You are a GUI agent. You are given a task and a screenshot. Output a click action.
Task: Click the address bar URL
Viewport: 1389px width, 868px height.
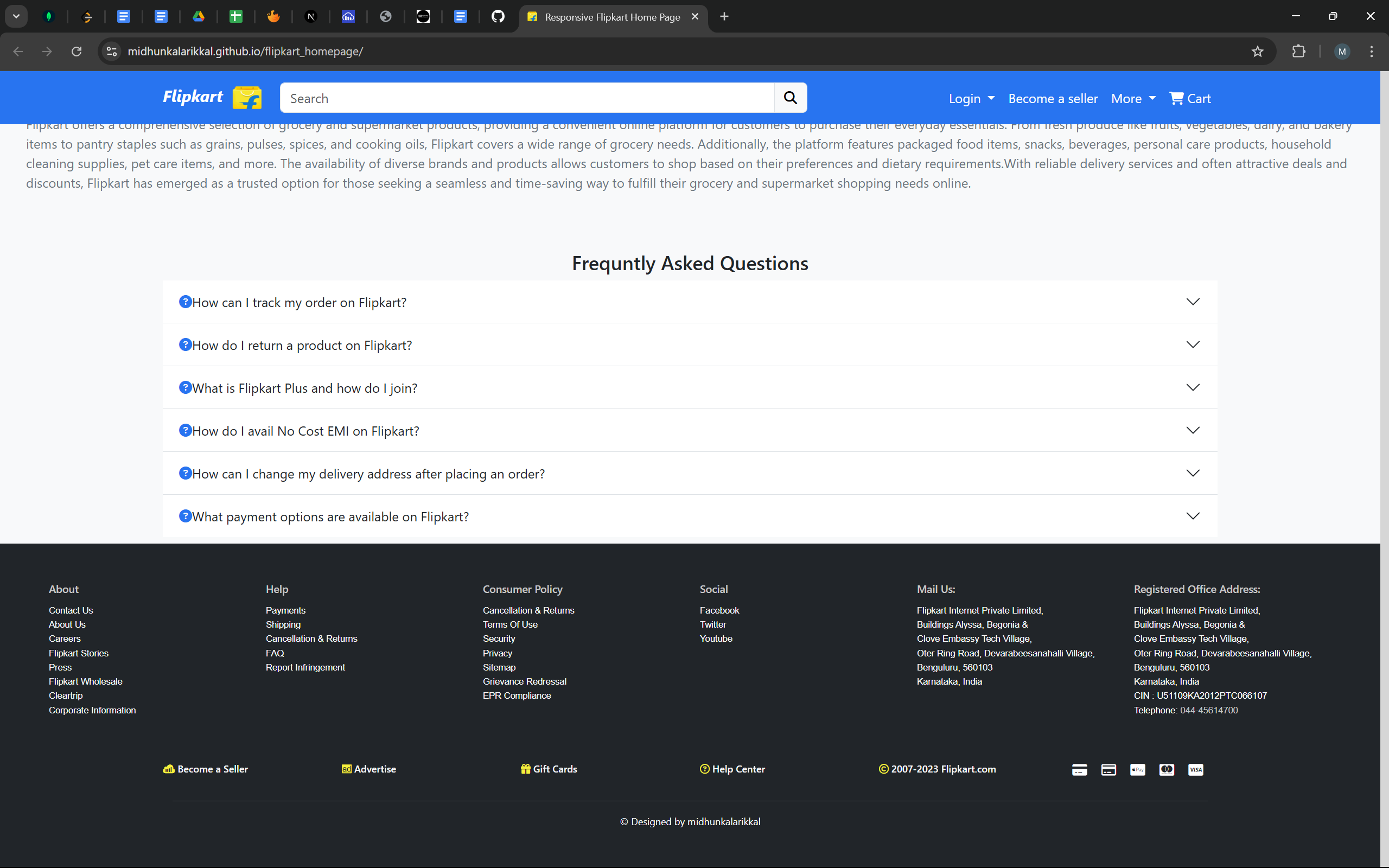tap(245, 51)
